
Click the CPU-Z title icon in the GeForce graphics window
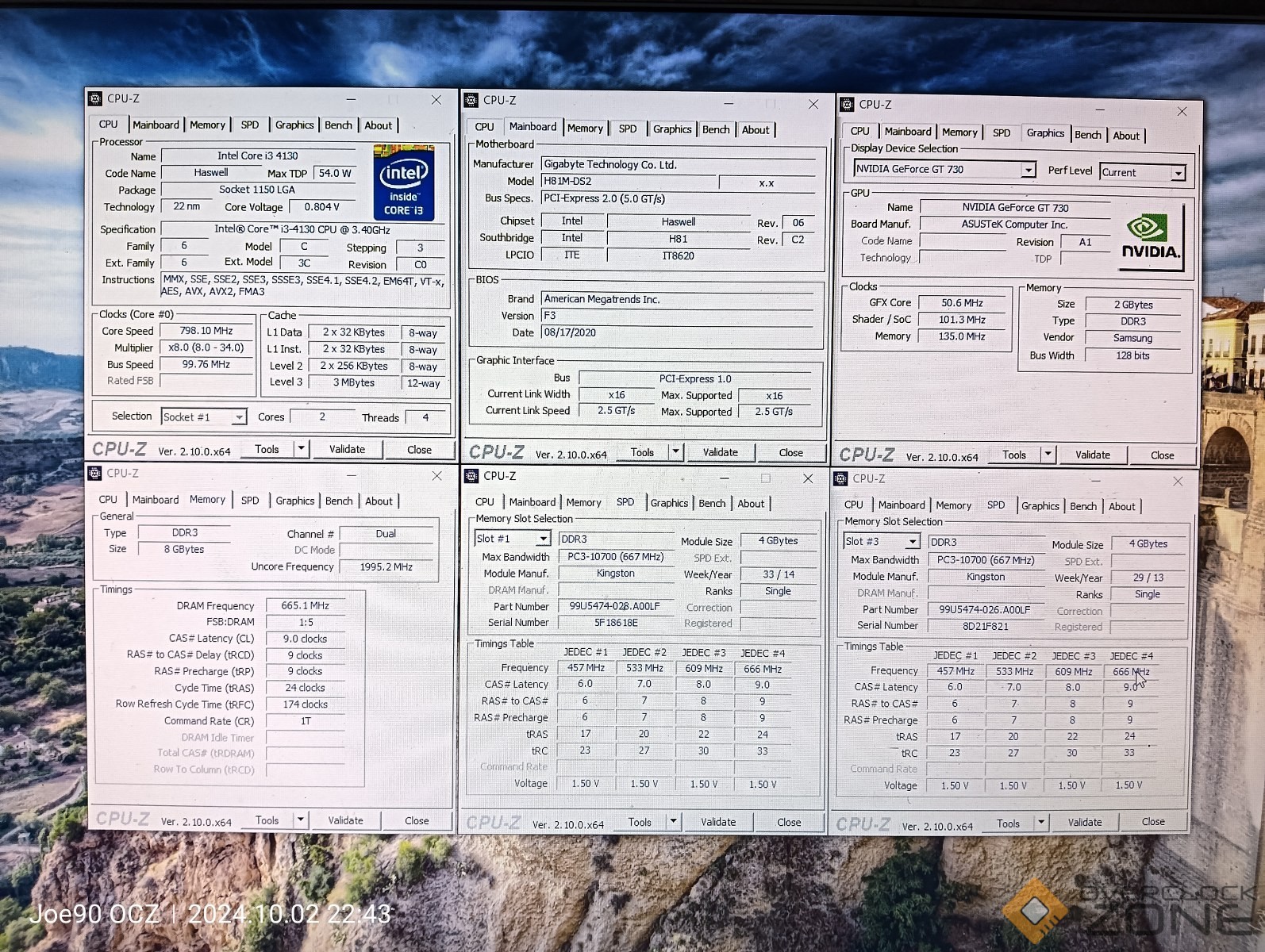click(x=848, y=104)
